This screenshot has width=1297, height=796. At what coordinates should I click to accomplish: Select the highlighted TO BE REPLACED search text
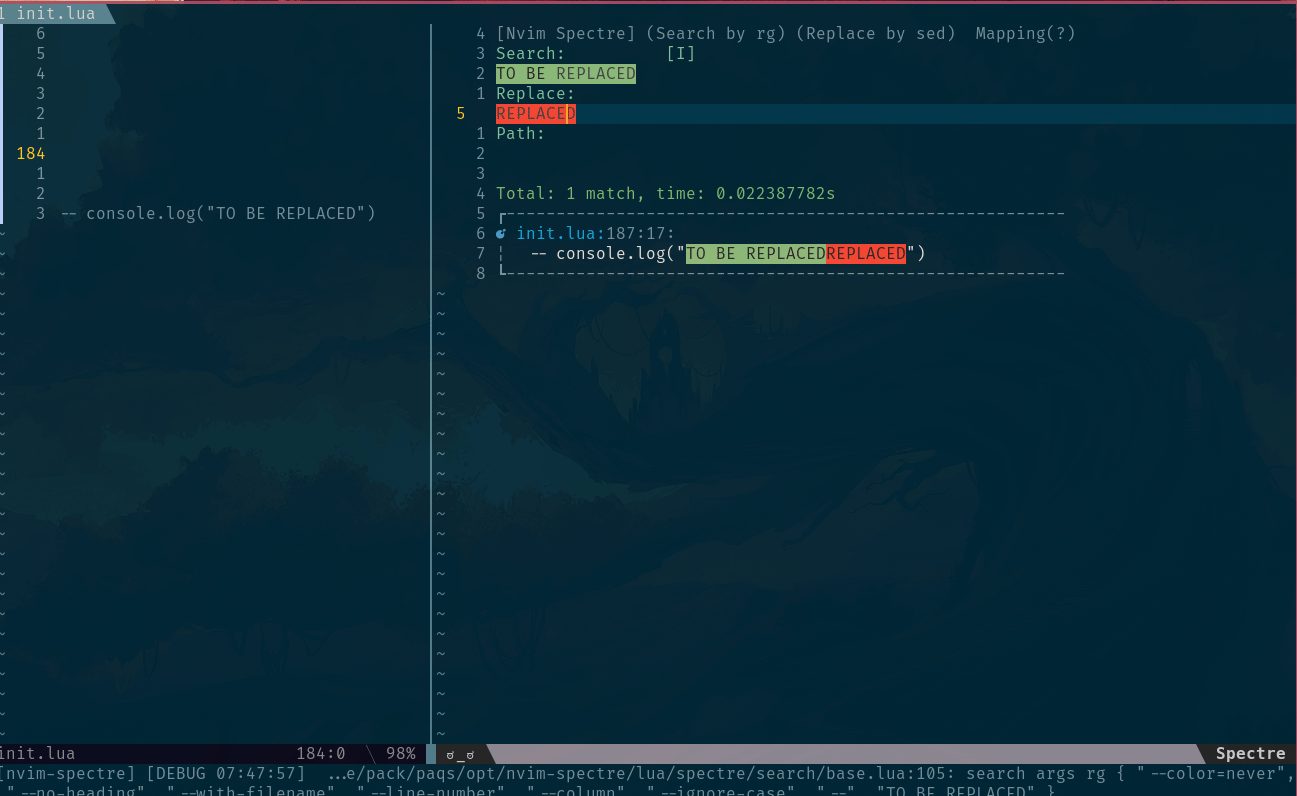click(x=565, y=73)
